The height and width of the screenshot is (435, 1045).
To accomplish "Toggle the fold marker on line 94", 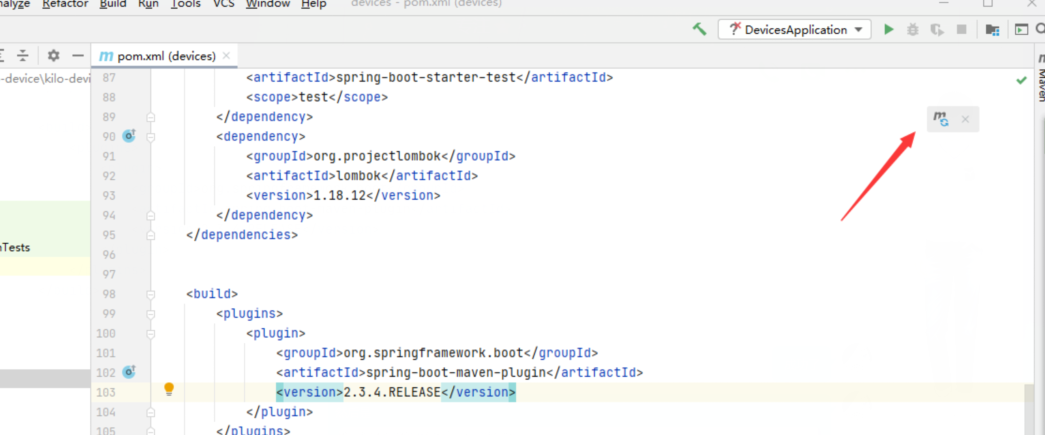I will coord(151,215).
